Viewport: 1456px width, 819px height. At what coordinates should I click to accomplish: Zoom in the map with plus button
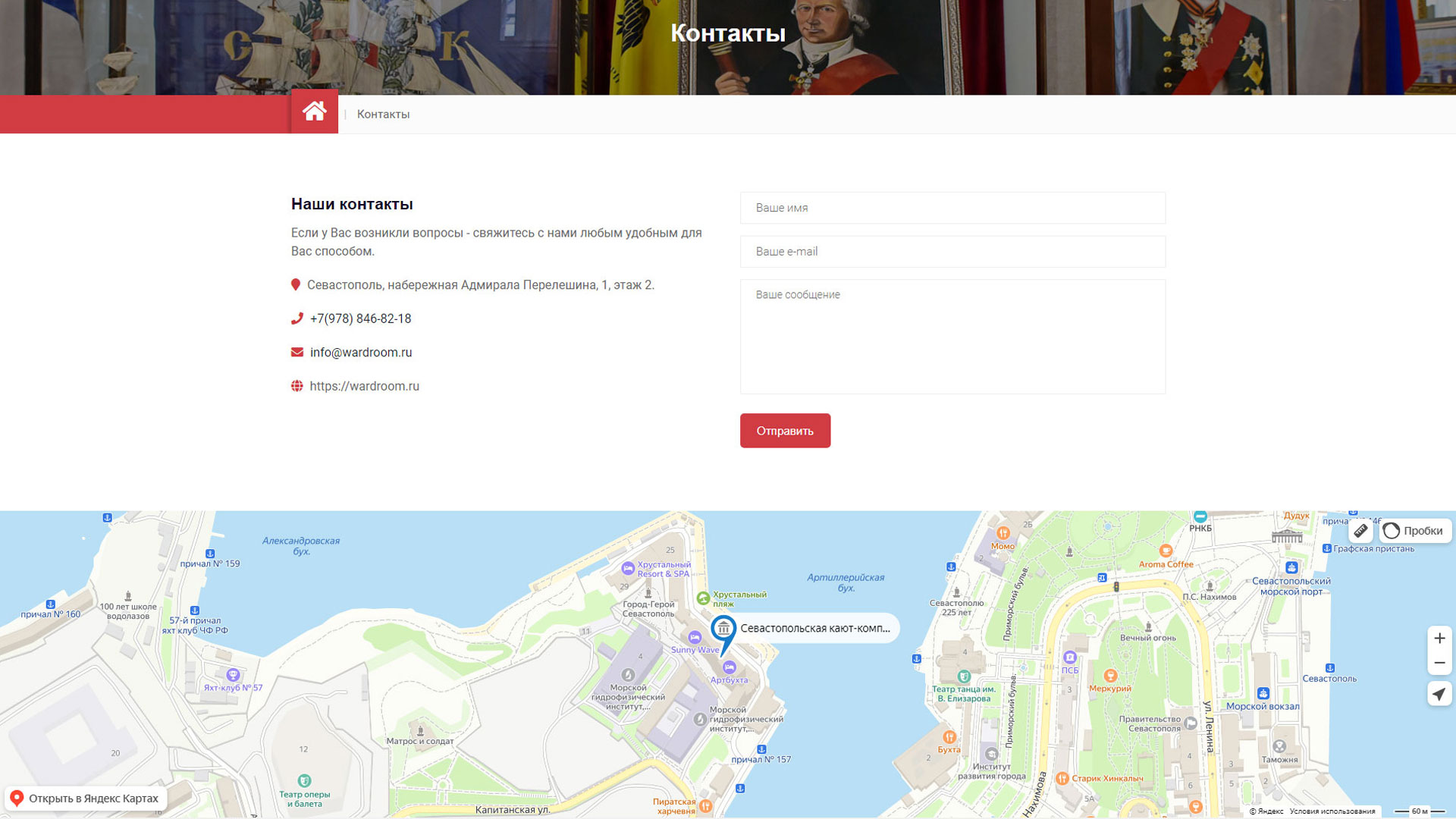(1439, 639)
